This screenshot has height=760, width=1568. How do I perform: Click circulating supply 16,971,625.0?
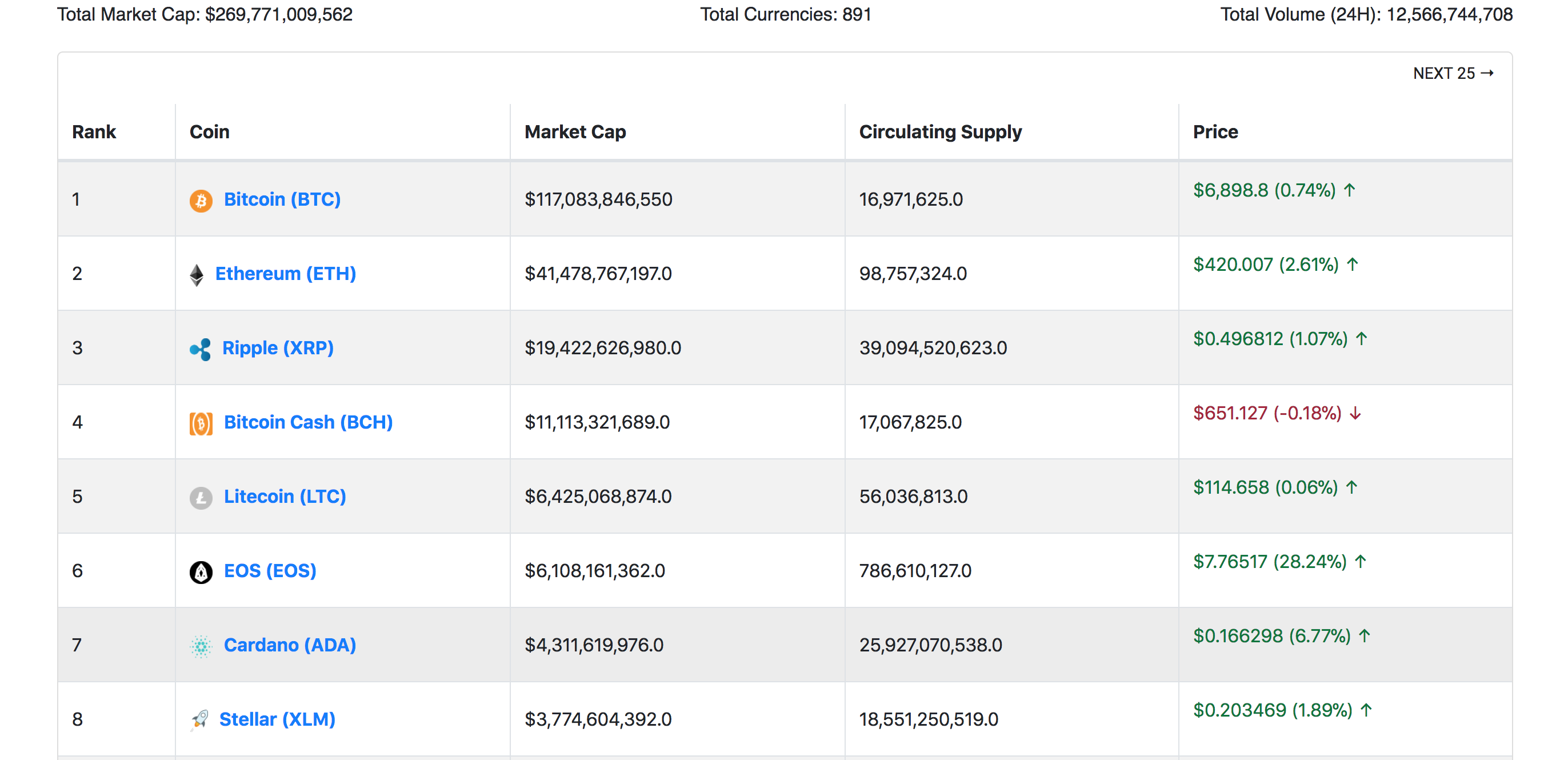pyautogui.click(x=911, y=199)
